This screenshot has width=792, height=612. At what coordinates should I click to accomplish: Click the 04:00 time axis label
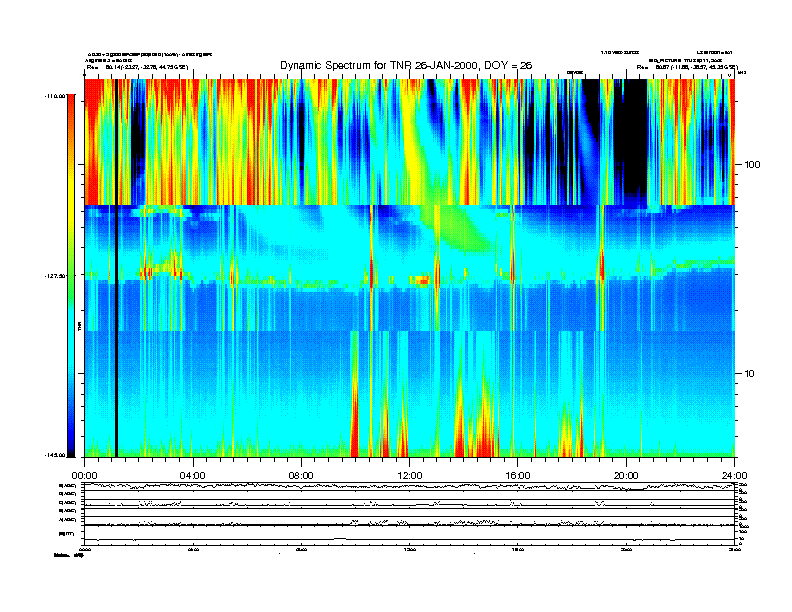click(x=193, y=476)
